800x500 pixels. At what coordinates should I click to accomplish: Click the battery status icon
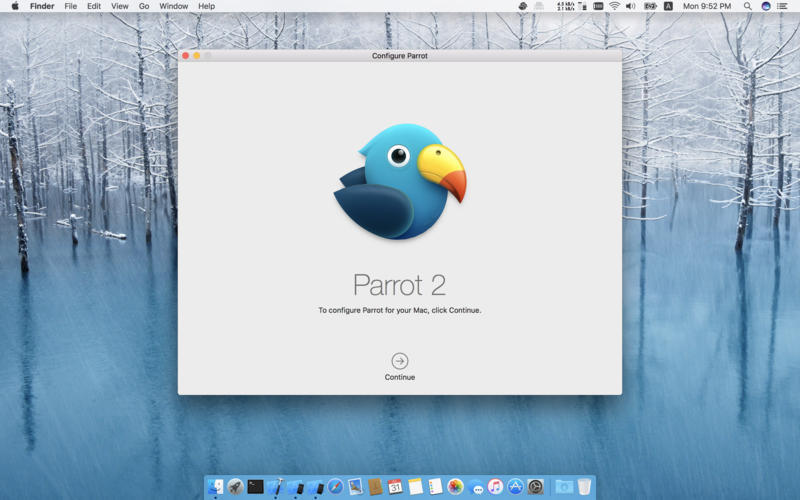650,6
